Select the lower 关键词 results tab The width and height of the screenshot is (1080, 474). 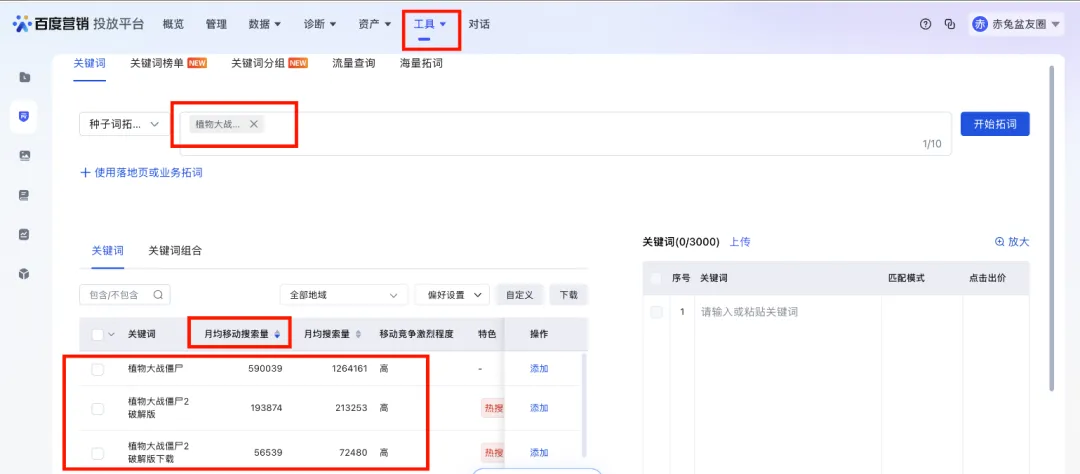coord(108,251)
